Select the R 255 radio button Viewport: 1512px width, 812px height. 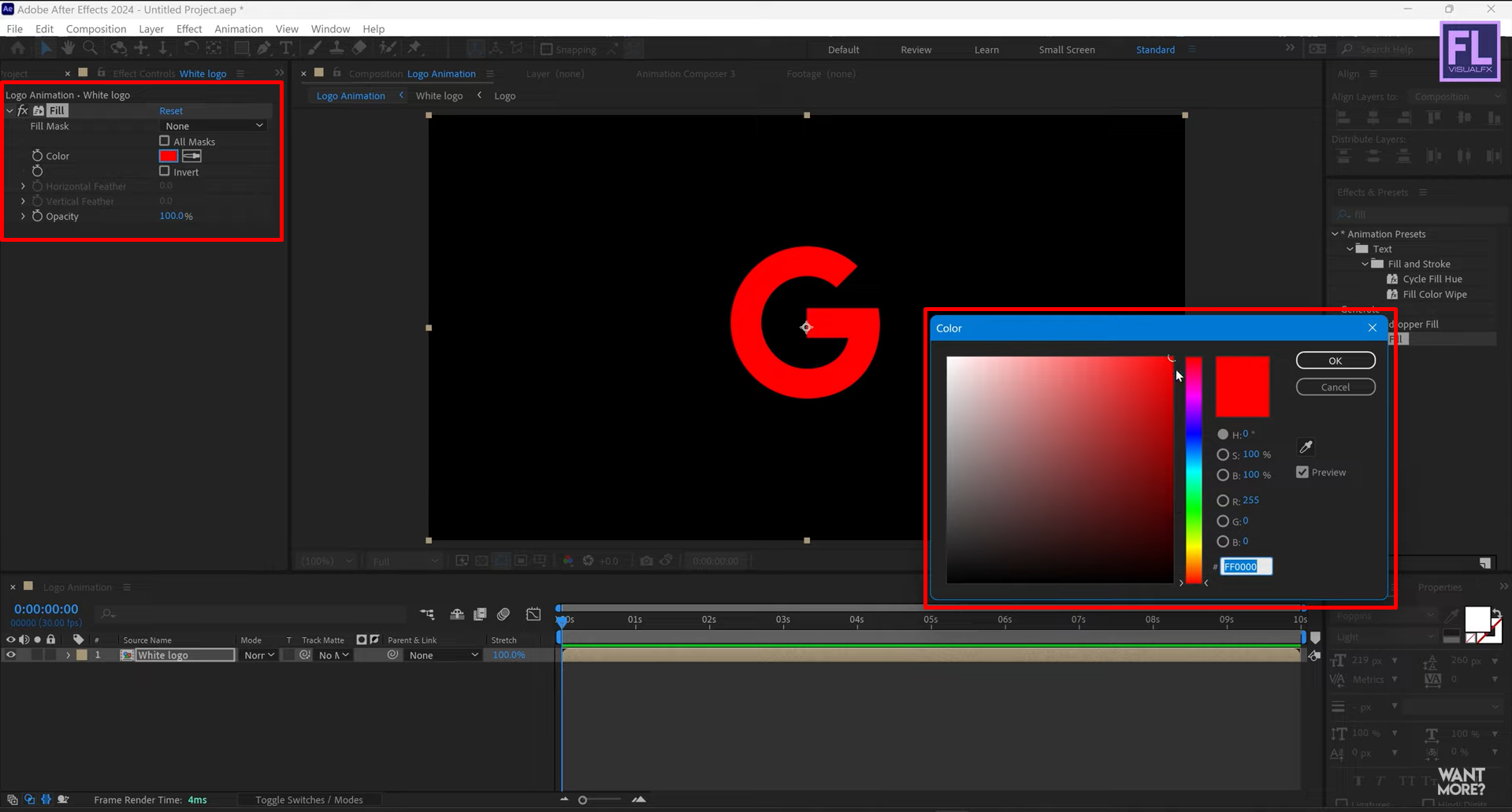click(x=1223, y=500)
